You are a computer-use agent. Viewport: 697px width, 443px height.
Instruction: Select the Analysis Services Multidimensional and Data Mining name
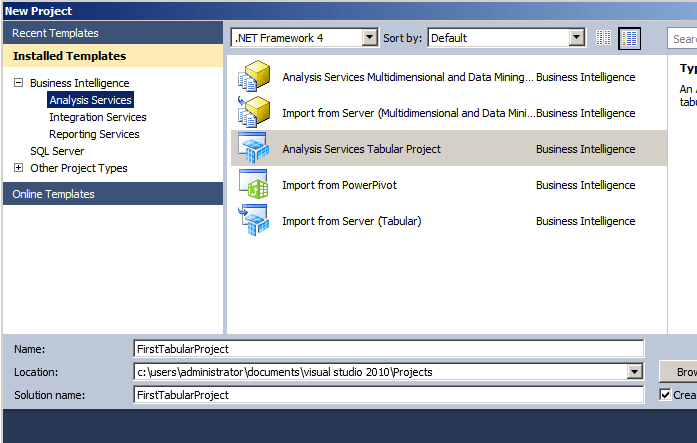tap(408, 77)
